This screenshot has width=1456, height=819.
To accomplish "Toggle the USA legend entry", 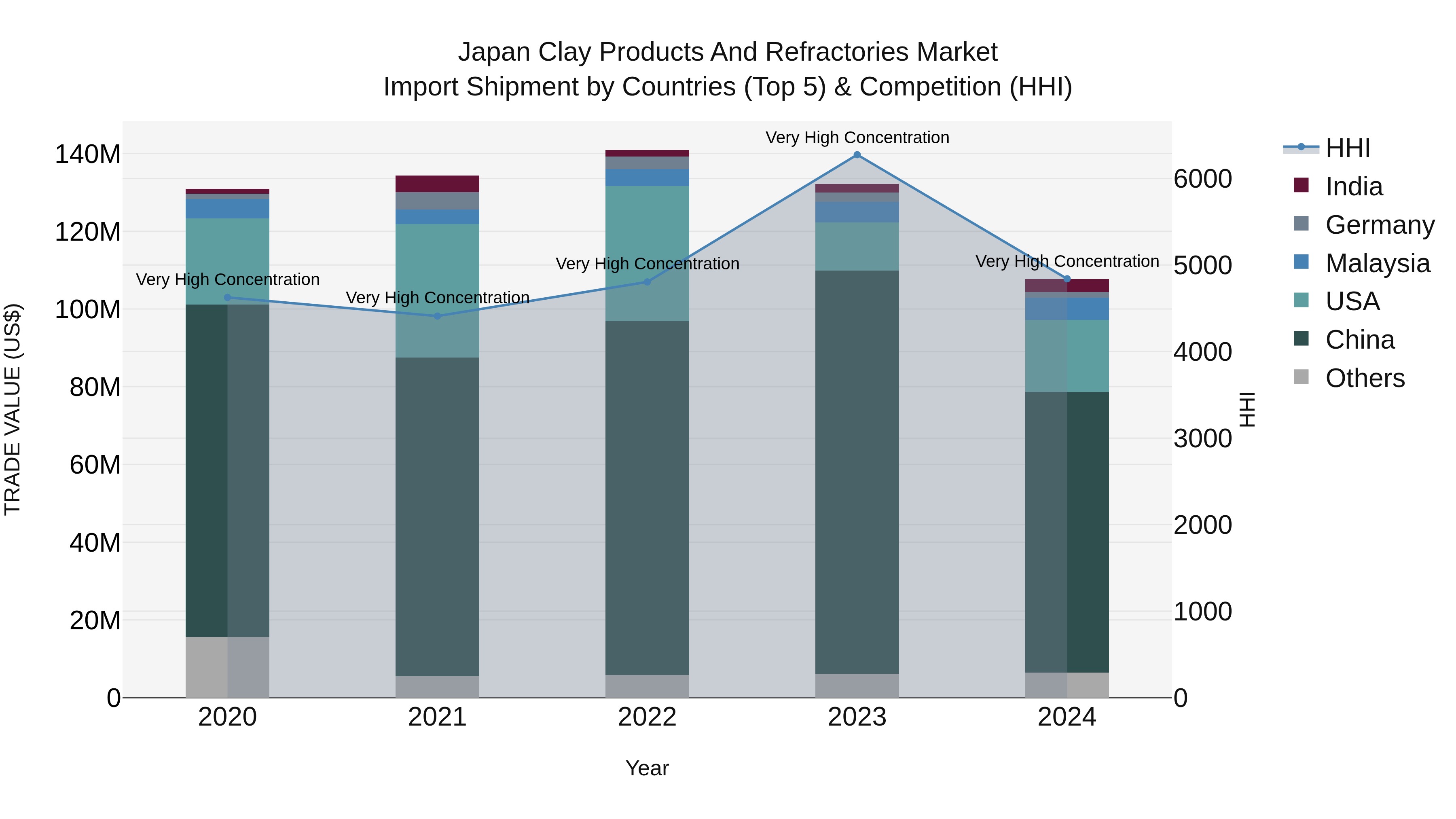I will (x=1337, y=301).
